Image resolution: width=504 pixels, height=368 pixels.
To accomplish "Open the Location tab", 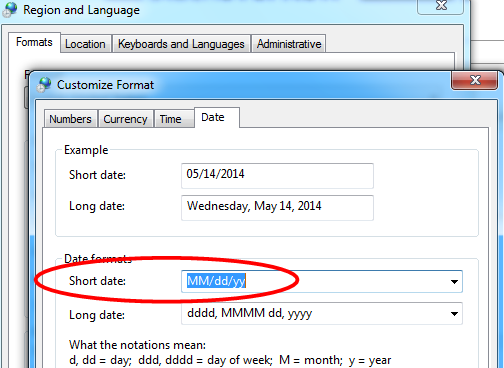I will (86, 44).
